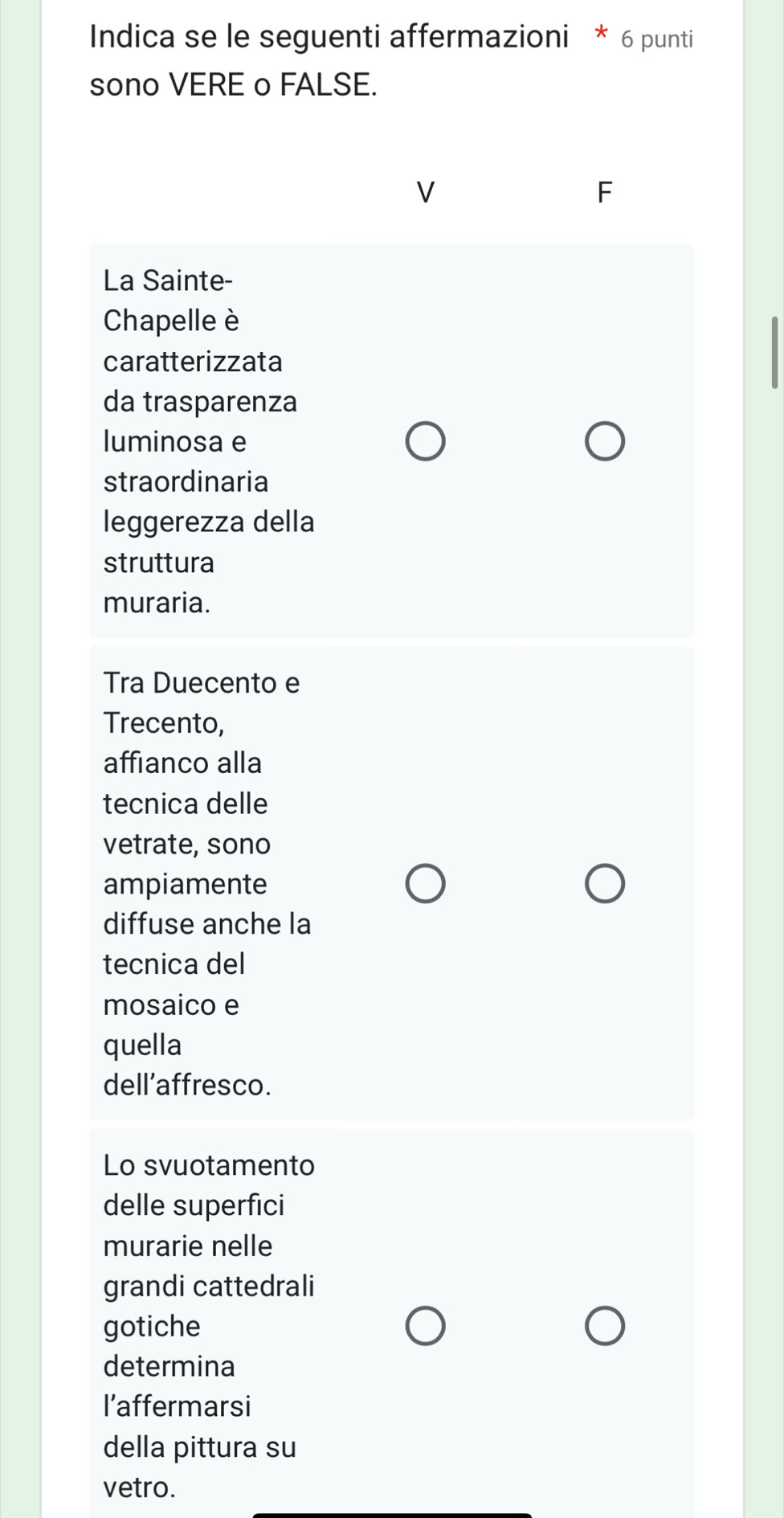
Task: Select F for the Duecento e Trecento statement
Action: click(x=604, y=884)
